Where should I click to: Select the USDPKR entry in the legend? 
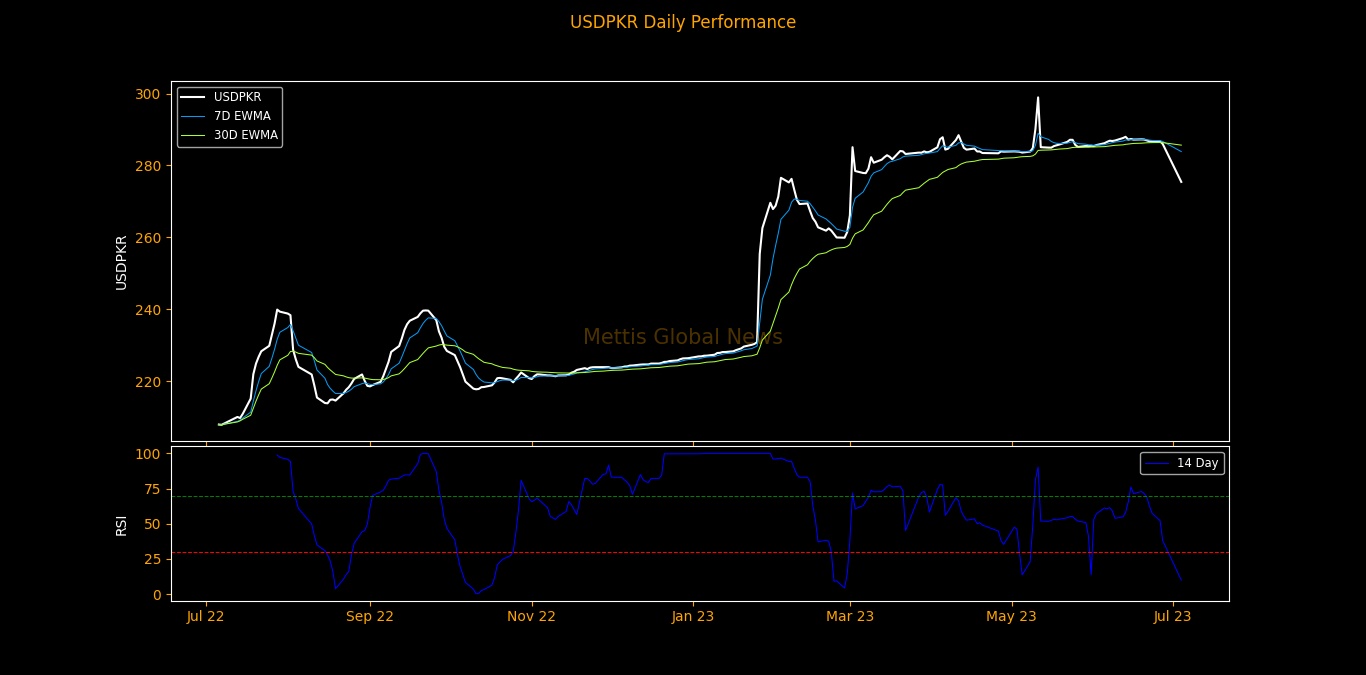tap(237, 97)
